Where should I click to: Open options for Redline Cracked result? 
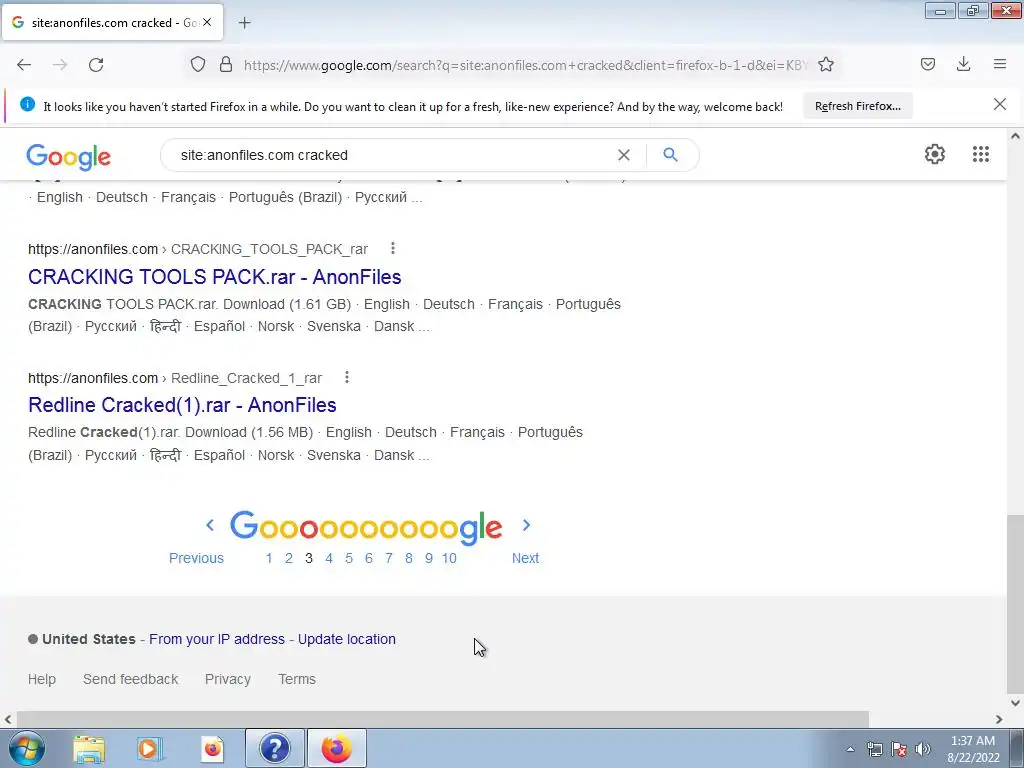pos(347,377)
